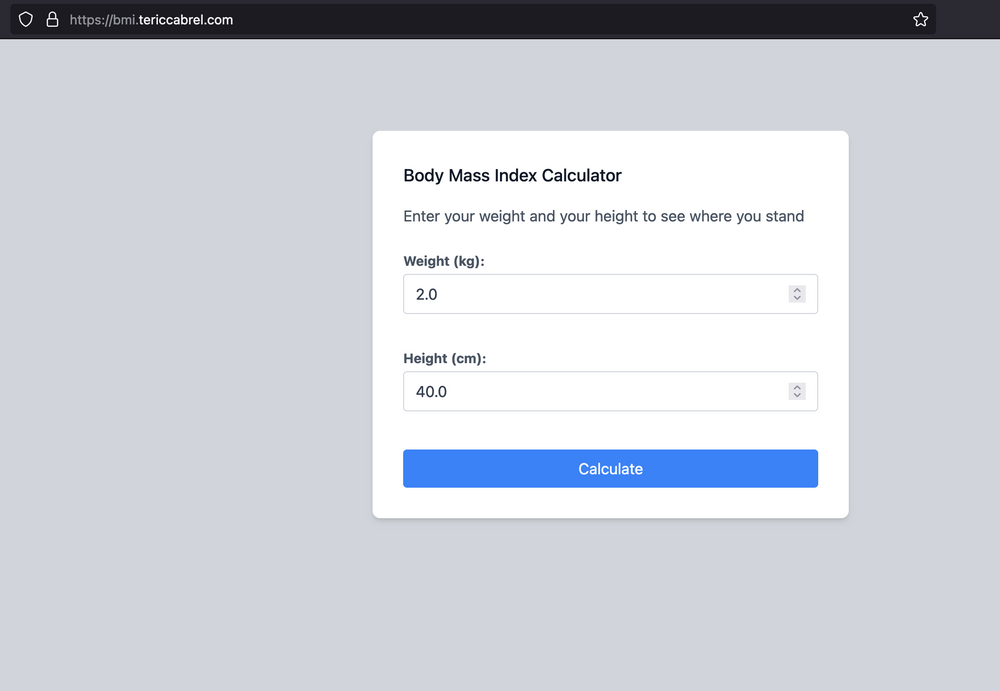
Task: Click the empty gray page background
Action: 180,400
